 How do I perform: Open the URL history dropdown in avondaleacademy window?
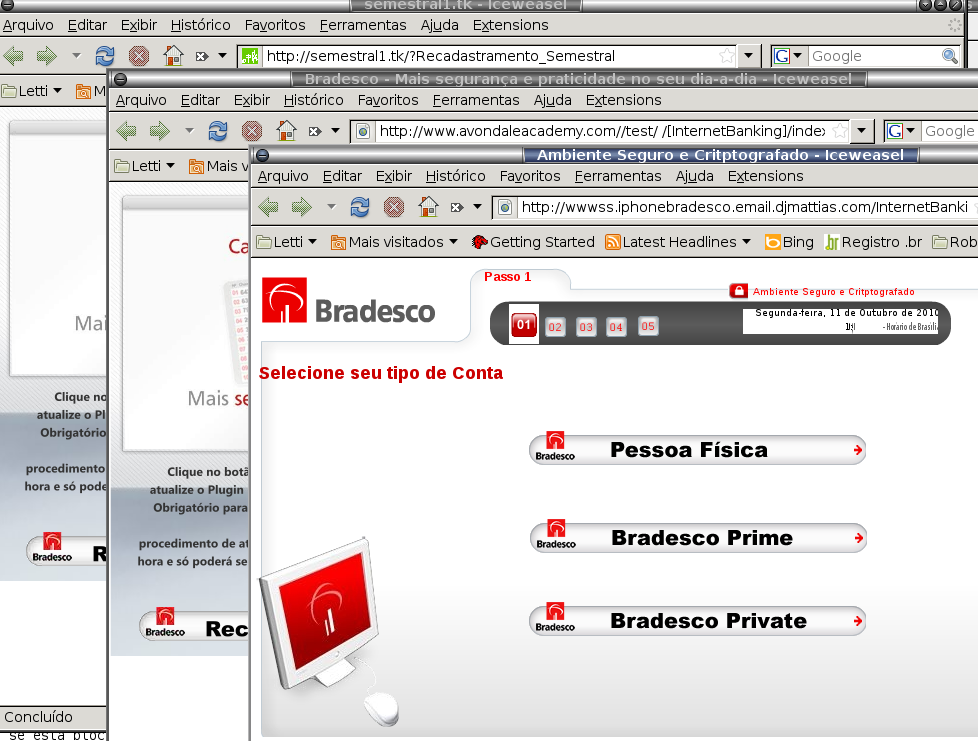(861, 131)
